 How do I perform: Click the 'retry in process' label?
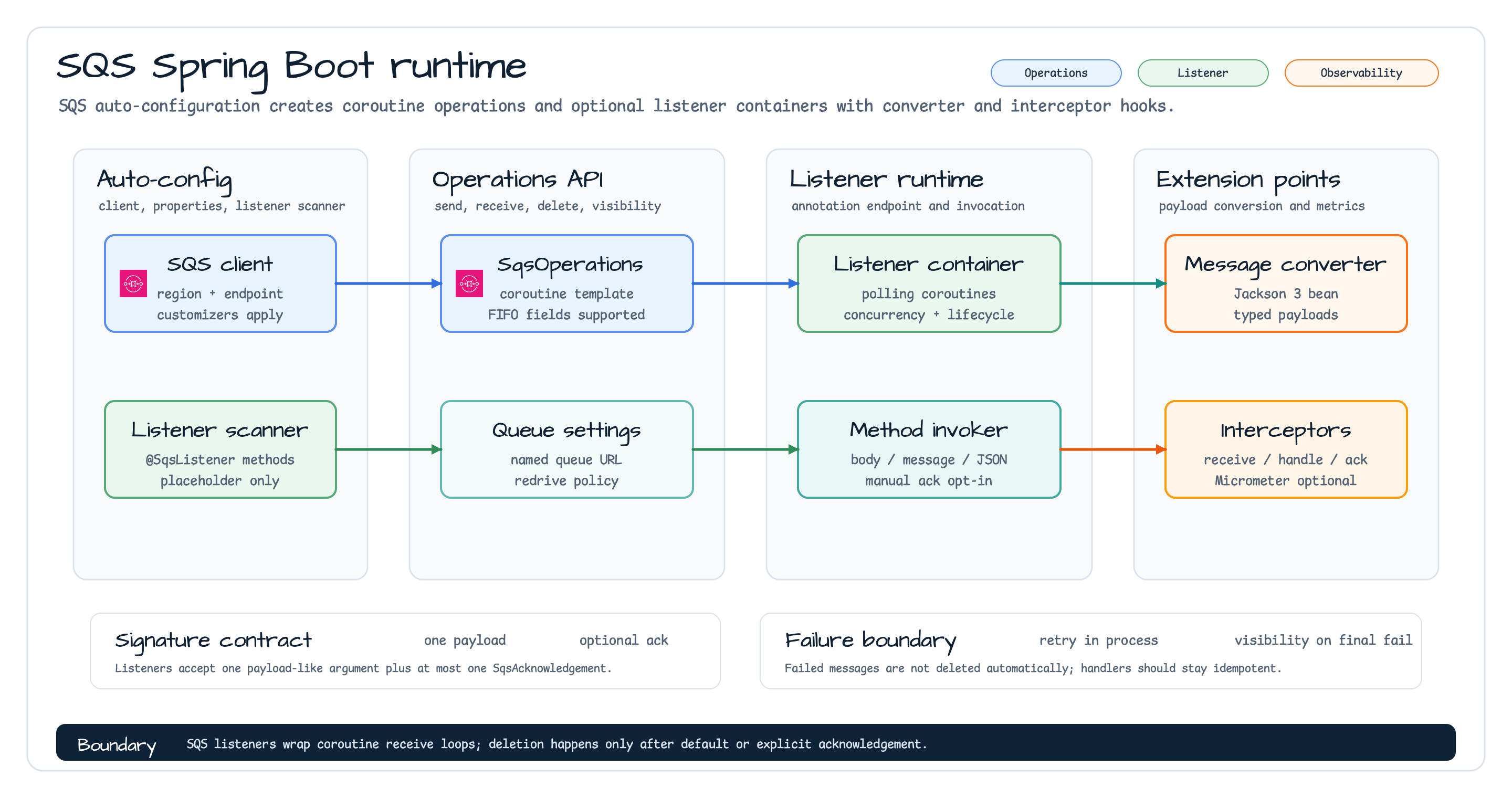click(1098, 640)
